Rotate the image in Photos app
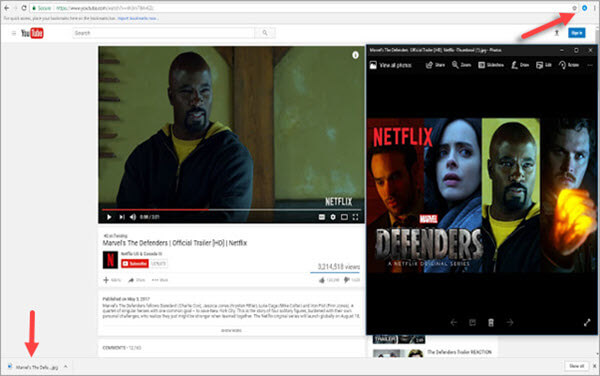The height and width of the screenshot is (376, 600). [x=569, y=65]
